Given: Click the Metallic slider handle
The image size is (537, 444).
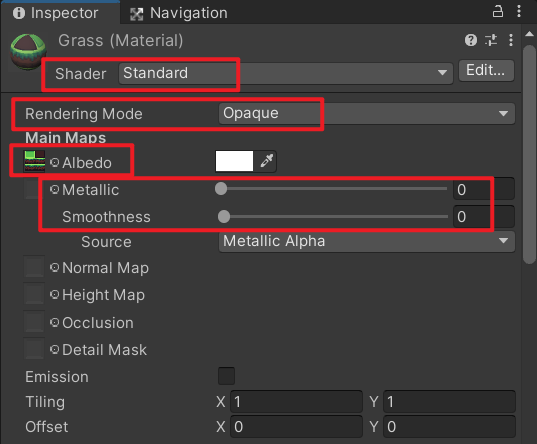Looking at the screenshot, I should [x=221, y=189].
